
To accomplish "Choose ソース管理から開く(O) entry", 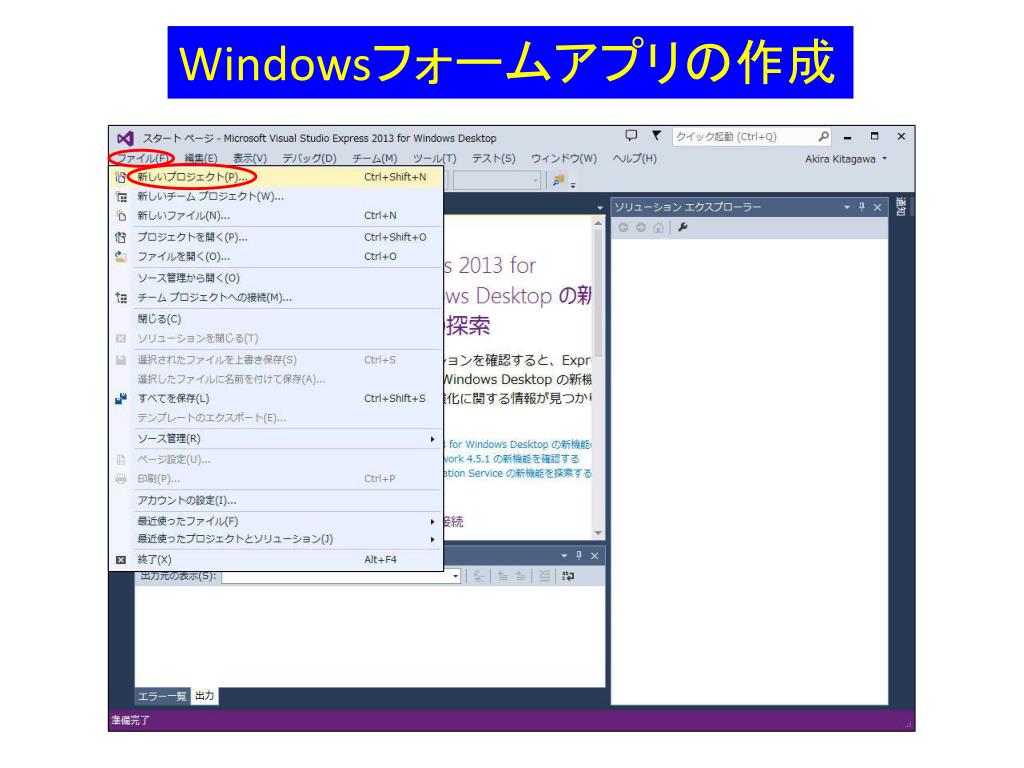I will coord(278,278).
